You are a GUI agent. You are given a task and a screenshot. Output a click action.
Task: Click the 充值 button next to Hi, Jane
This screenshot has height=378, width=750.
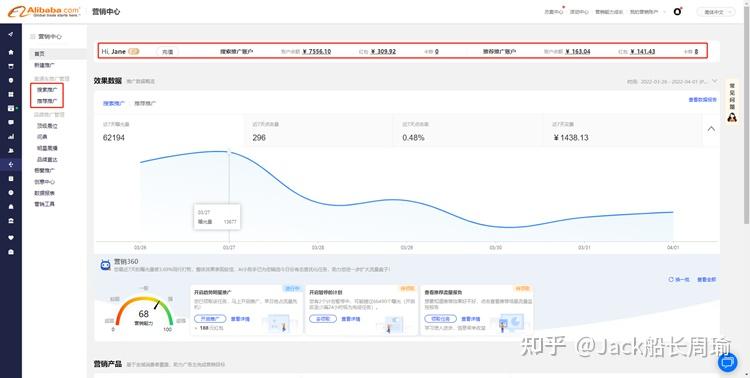[167, 52]
